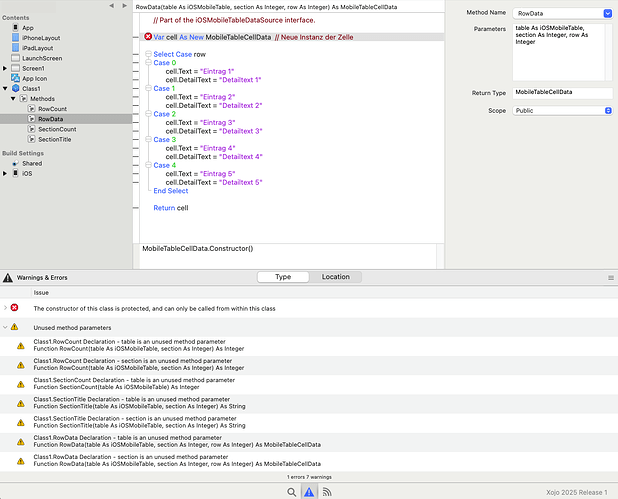Select the RowCount section unused parameter warning
Viewport: 618px width, 499px height.
[309, 365]
